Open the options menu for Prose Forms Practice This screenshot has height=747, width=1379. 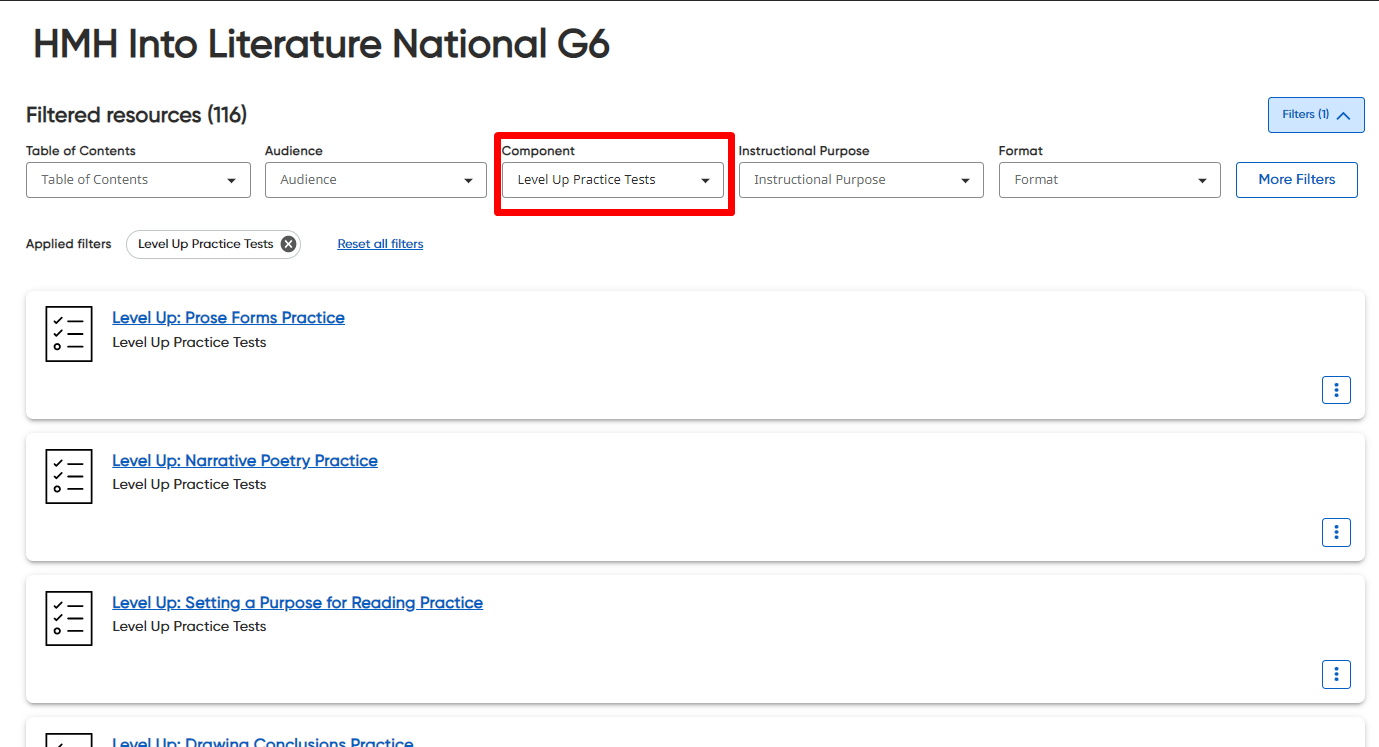pyautogui.click(x=1336, y=390)
